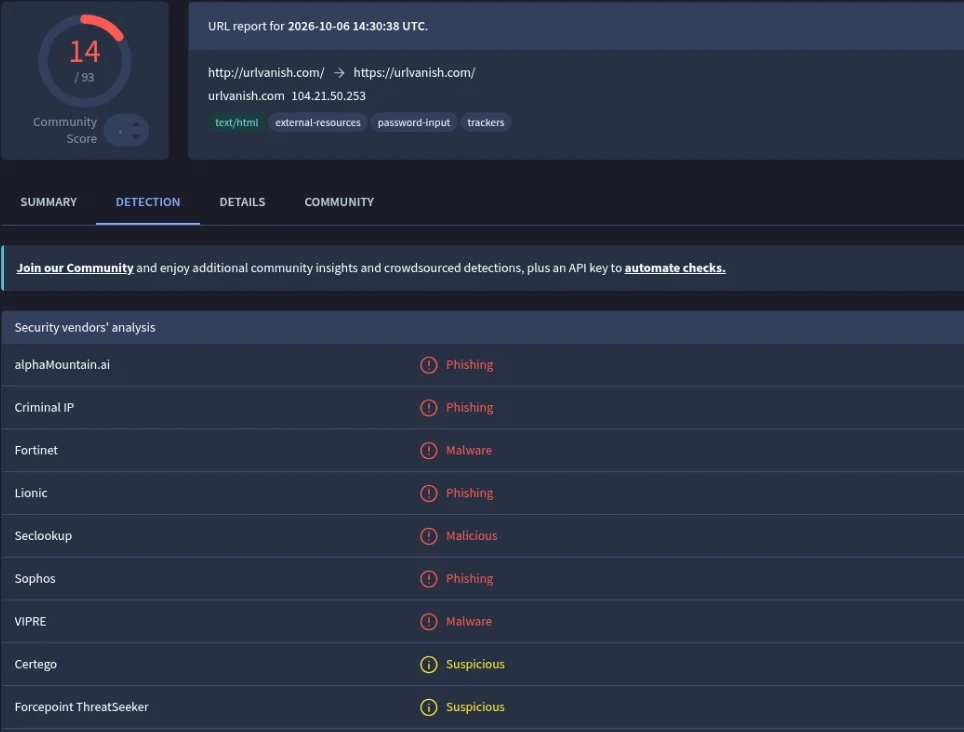Click the Suspicious verdict for Certego
Viewport: 964px width, 732px height.
pos(475,664)
